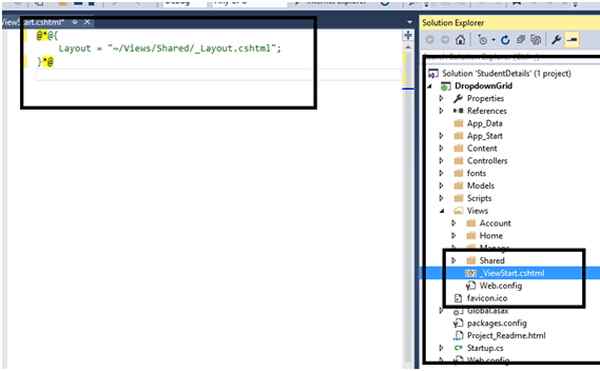This screenshot has height=371, width=600.
Task: Click the _ViewStart.cshtml file icon in tree
Action: point(471,273)
